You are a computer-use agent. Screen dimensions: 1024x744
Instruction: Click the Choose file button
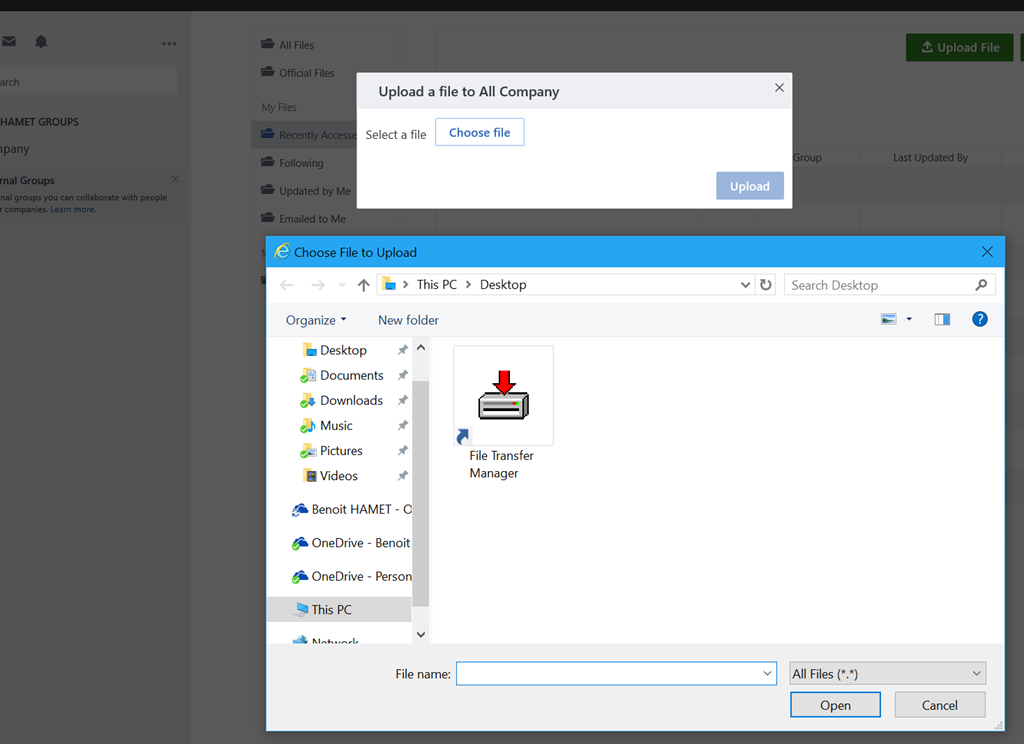(479, 133)
